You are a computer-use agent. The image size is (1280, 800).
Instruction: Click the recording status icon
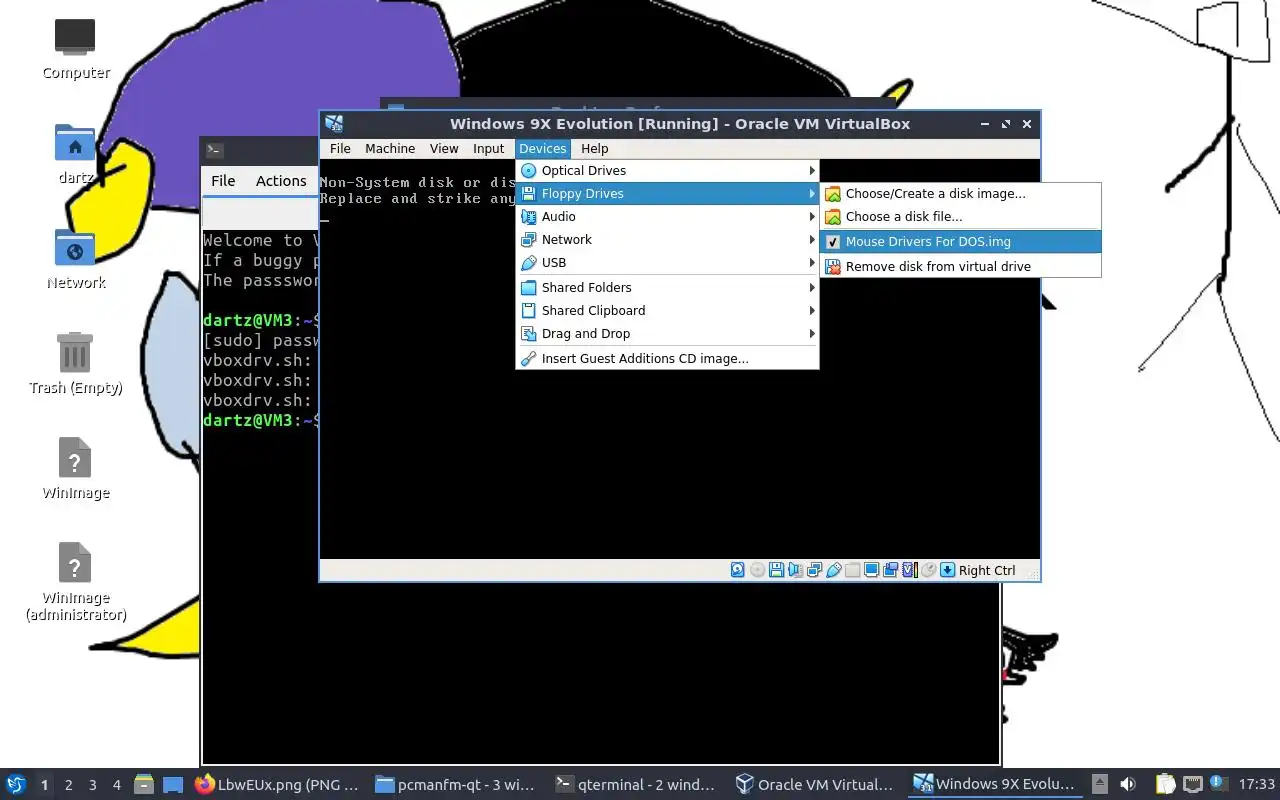click(890, 570)
